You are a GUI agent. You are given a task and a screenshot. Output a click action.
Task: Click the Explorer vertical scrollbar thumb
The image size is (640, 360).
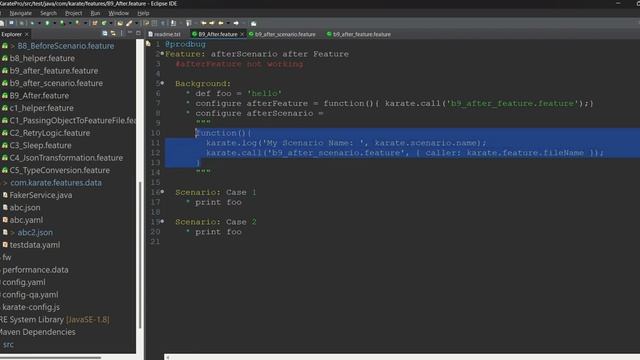point(140,255)
